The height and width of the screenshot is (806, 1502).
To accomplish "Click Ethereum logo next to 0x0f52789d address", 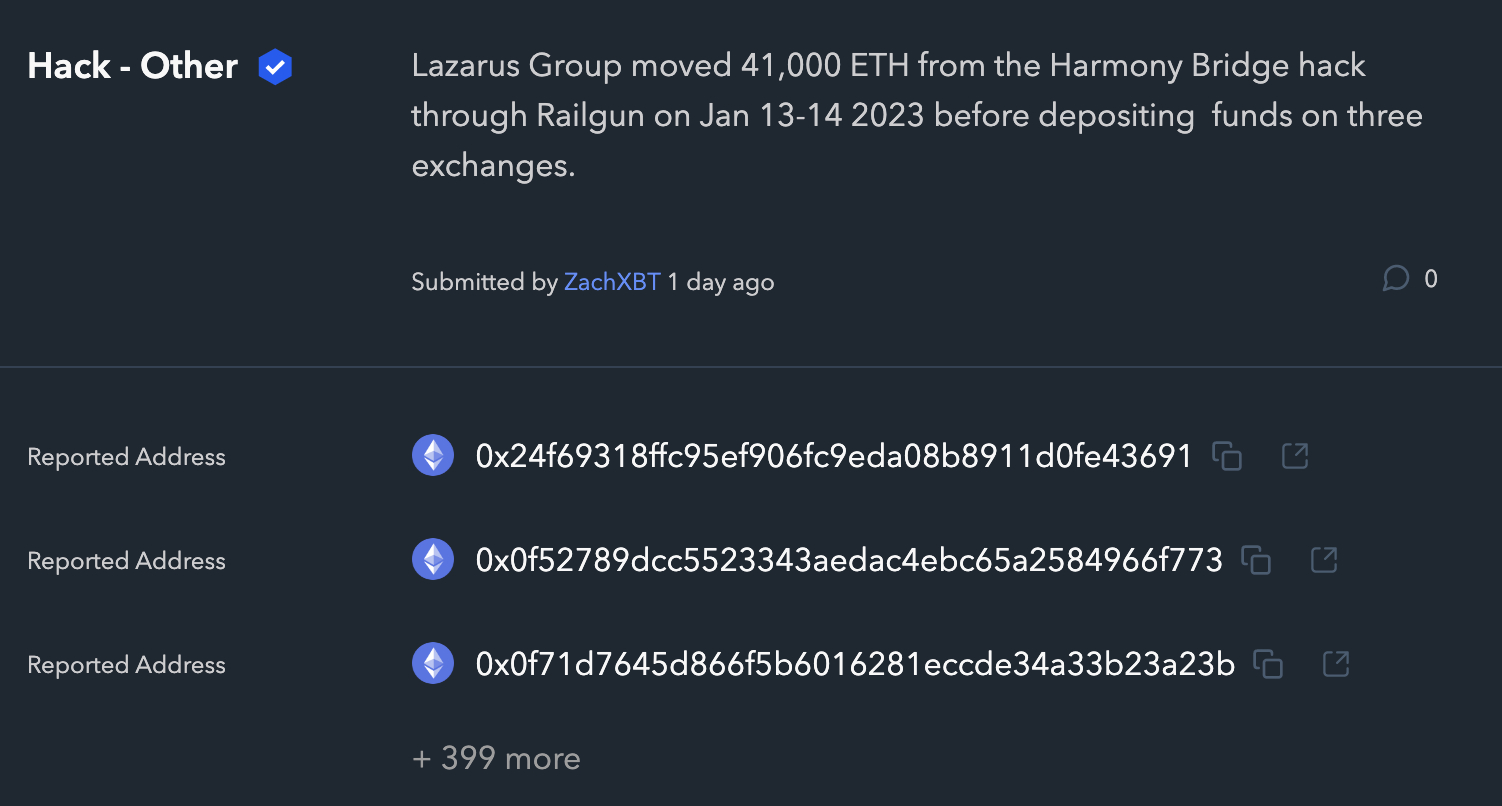I will point(433,561).
